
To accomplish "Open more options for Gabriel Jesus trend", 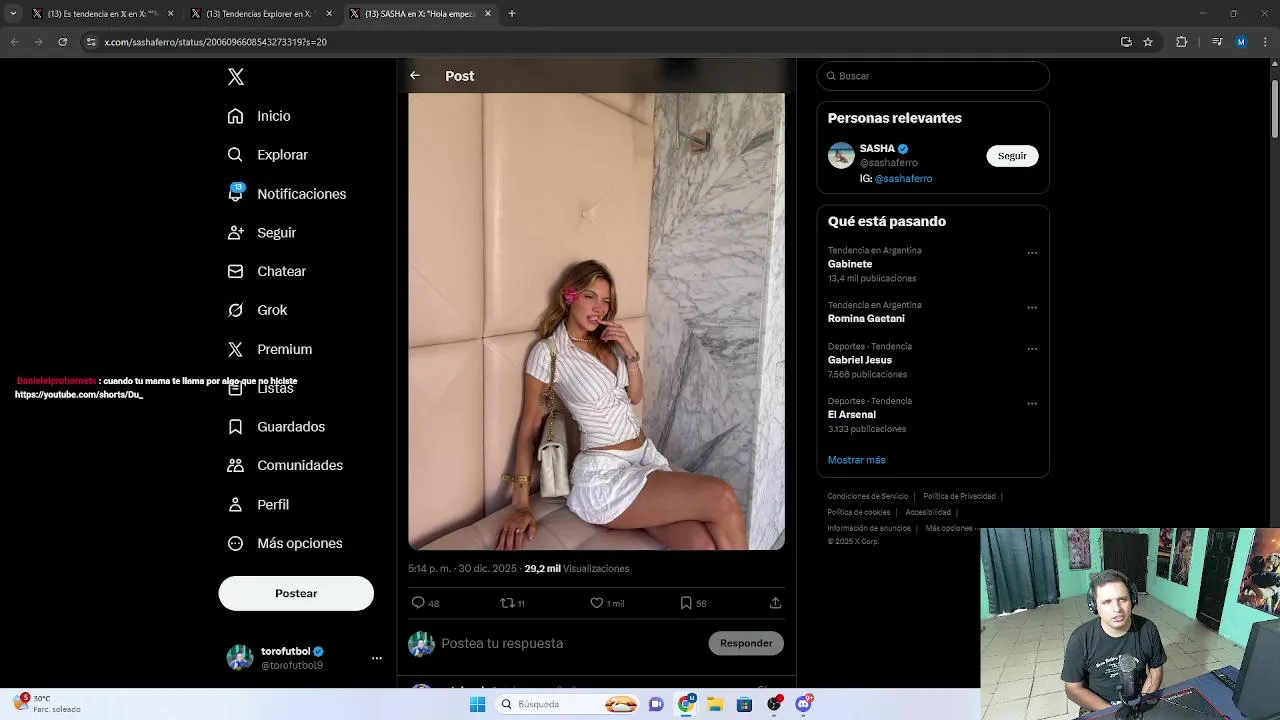I will tap(1032, 349).
